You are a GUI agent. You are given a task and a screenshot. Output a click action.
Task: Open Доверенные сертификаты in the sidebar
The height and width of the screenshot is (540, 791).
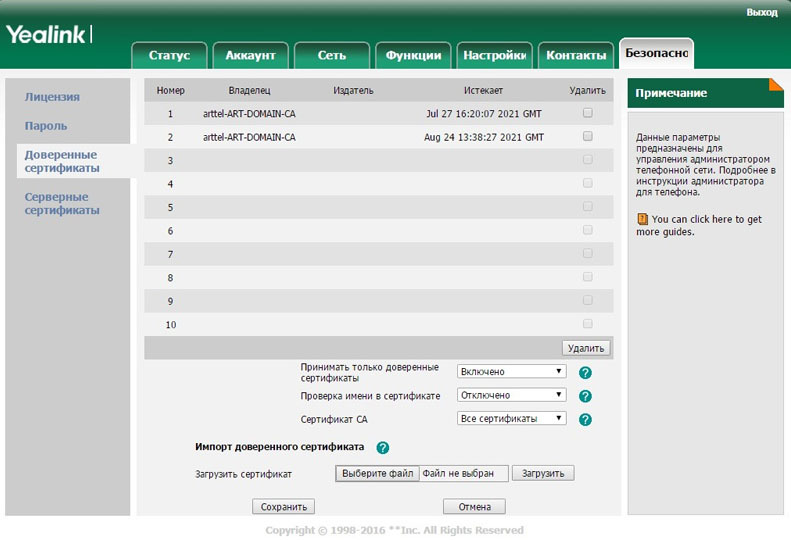coord(62,161)
